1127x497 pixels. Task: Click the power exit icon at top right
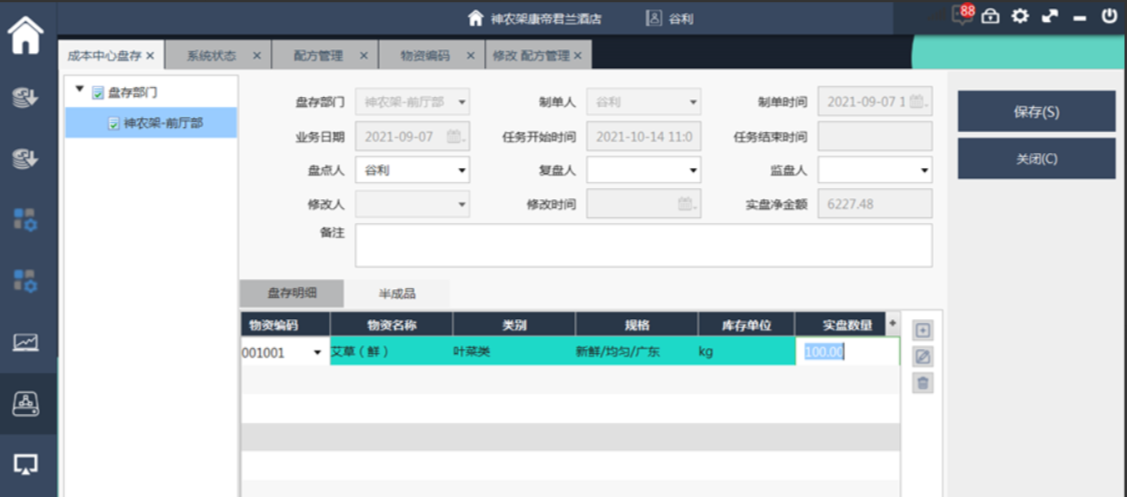[1109, 16]
